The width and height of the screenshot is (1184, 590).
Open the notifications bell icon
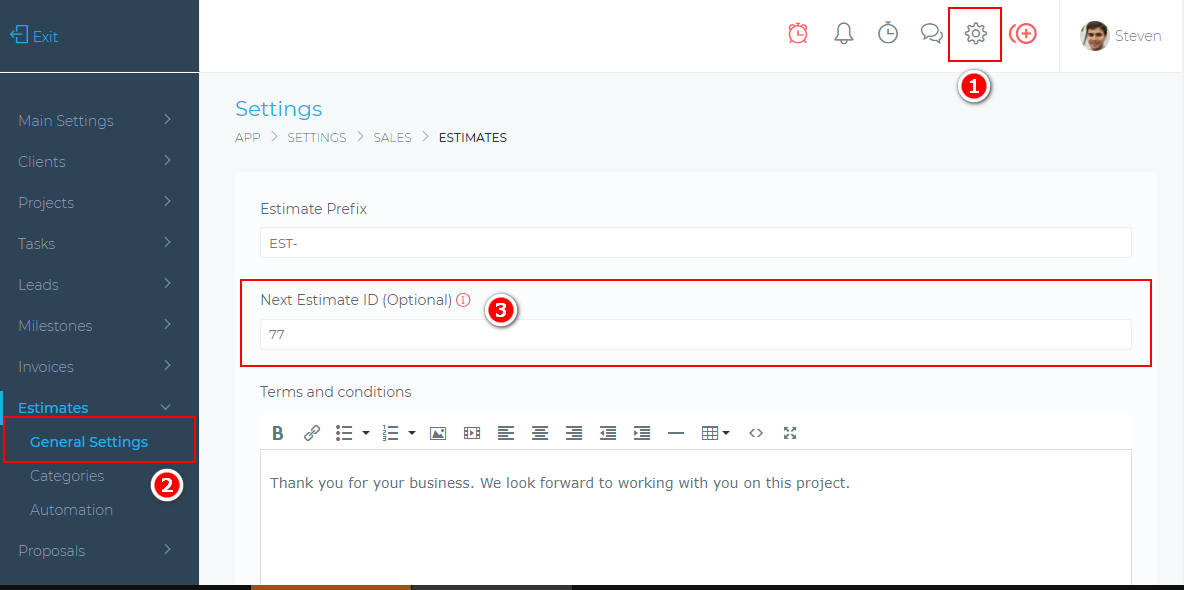click(x=843, y=33)
